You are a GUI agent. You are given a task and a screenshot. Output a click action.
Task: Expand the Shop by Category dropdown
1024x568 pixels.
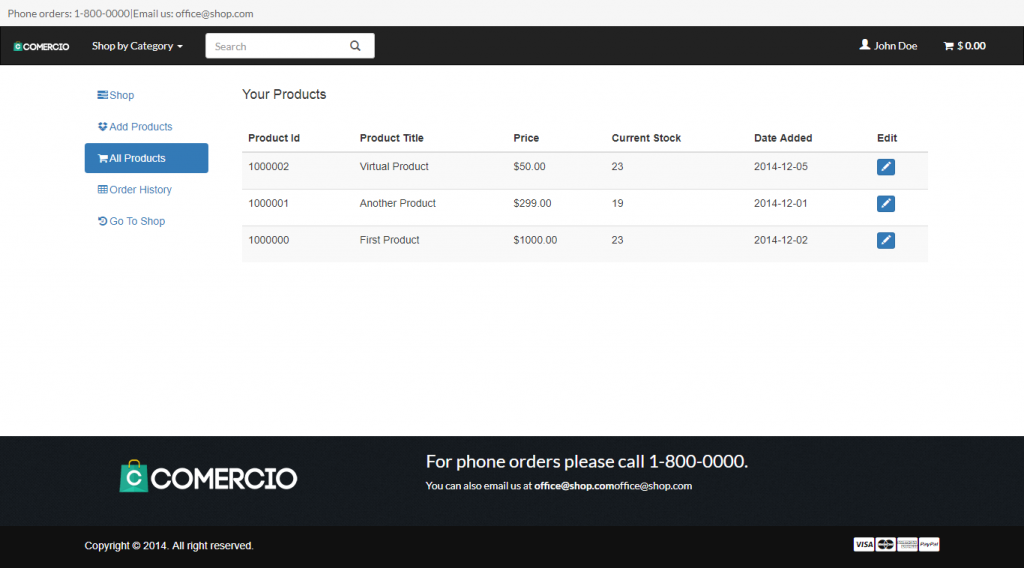pos(137,46)
